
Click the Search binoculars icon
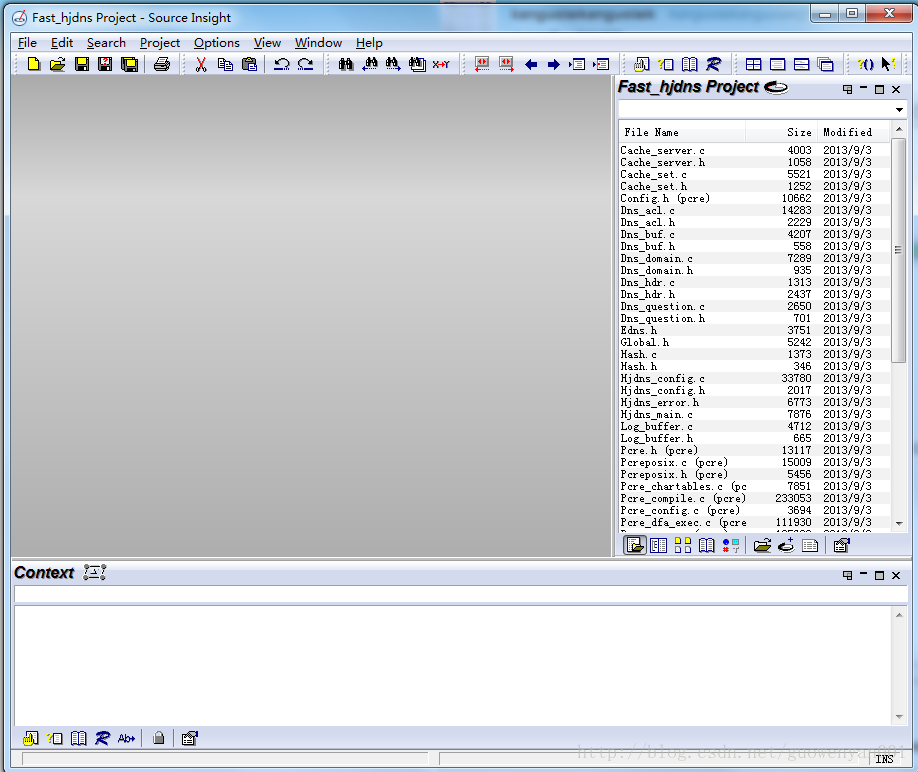coord(346,64)
